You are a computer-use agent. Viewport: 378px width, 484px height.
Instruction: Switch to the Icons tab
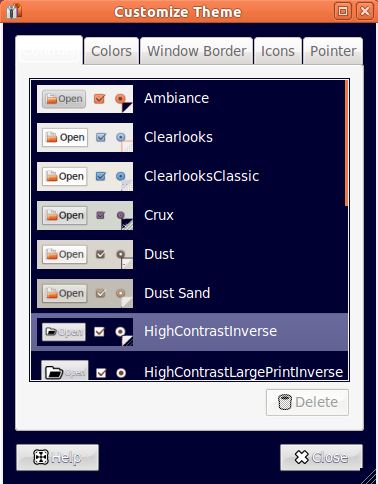click(x=278, y=51)
